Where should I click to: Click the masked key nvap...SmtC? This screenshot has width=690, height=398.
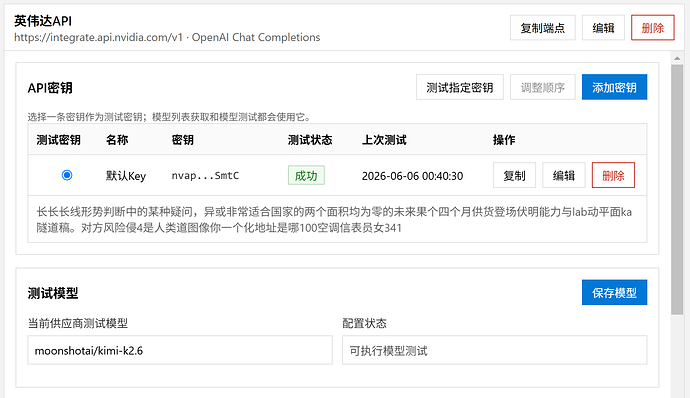(205, 176)
